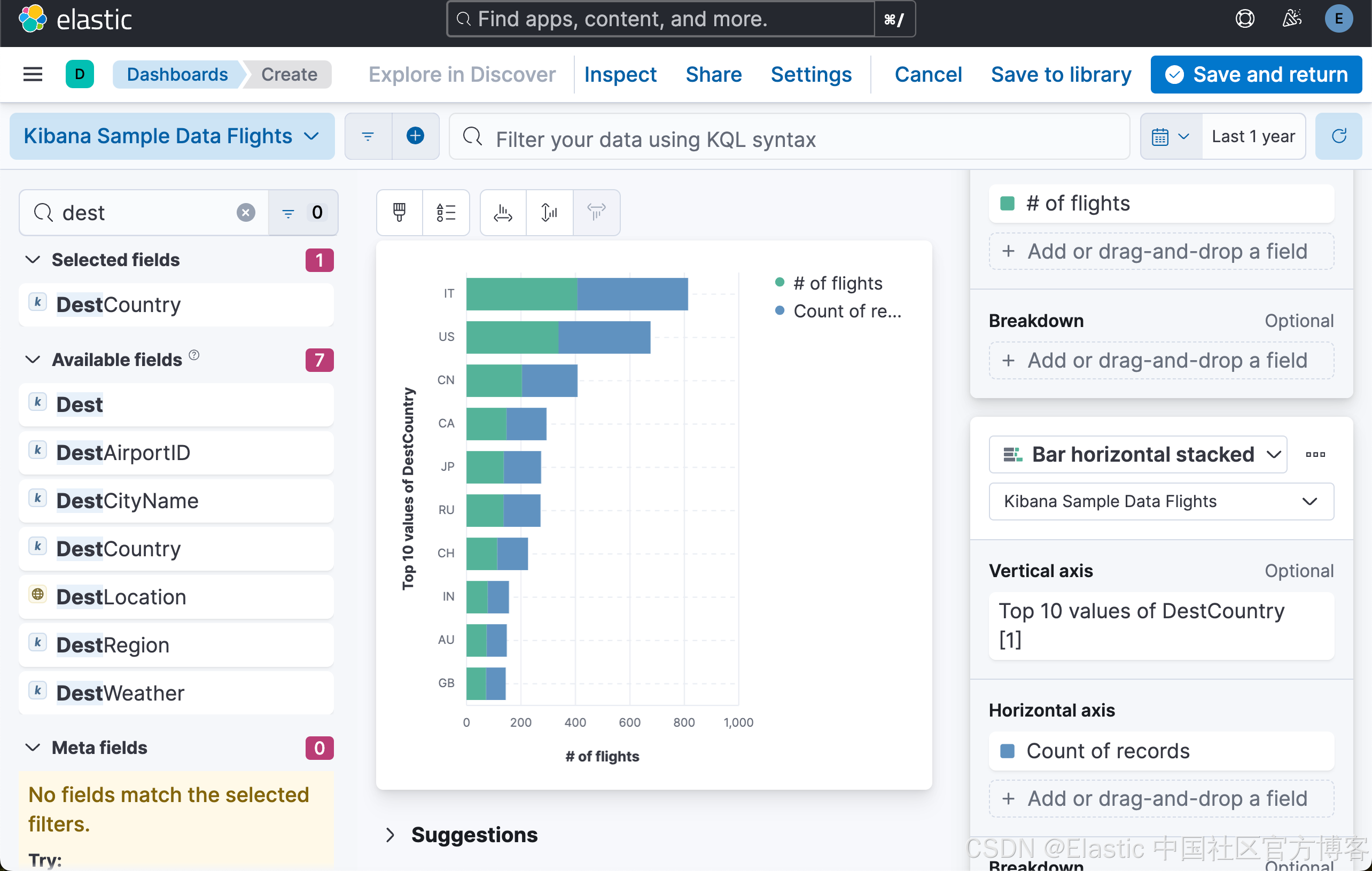Toggle # of flights legend item

pos(838,283)
